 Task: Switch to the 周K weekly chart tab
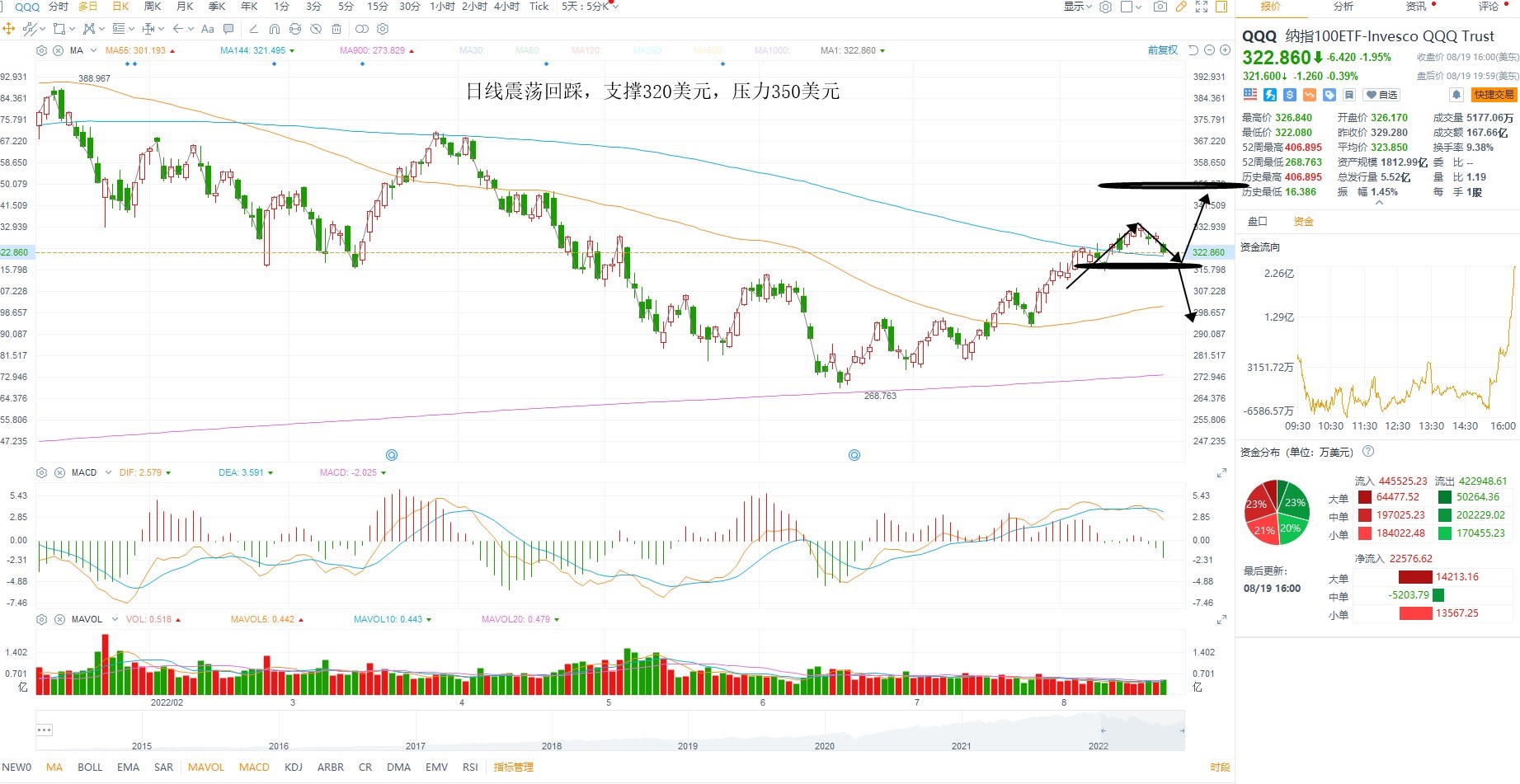[x=153, y=7]
